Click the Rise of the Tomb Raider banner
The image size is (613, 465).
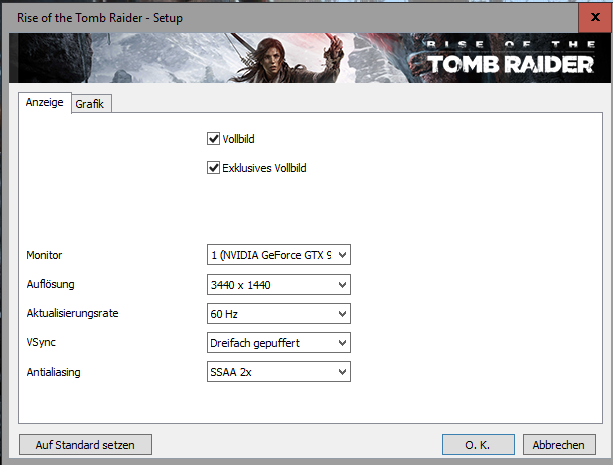[x=310, y=58]
